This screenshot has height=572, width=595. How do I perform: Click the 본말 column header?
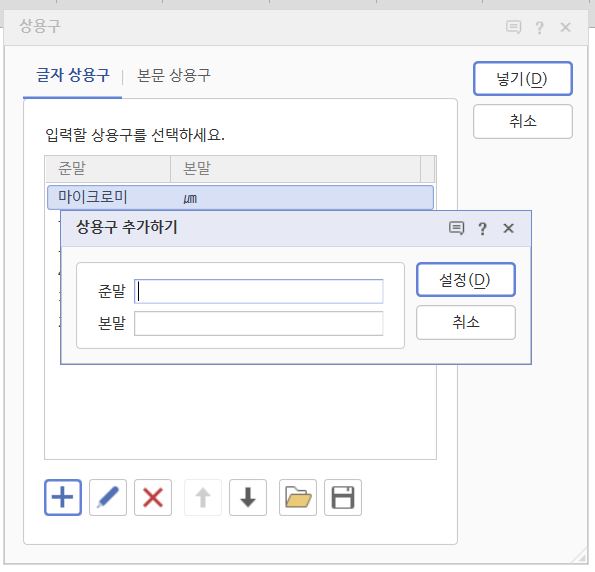(x=296, y=169)
